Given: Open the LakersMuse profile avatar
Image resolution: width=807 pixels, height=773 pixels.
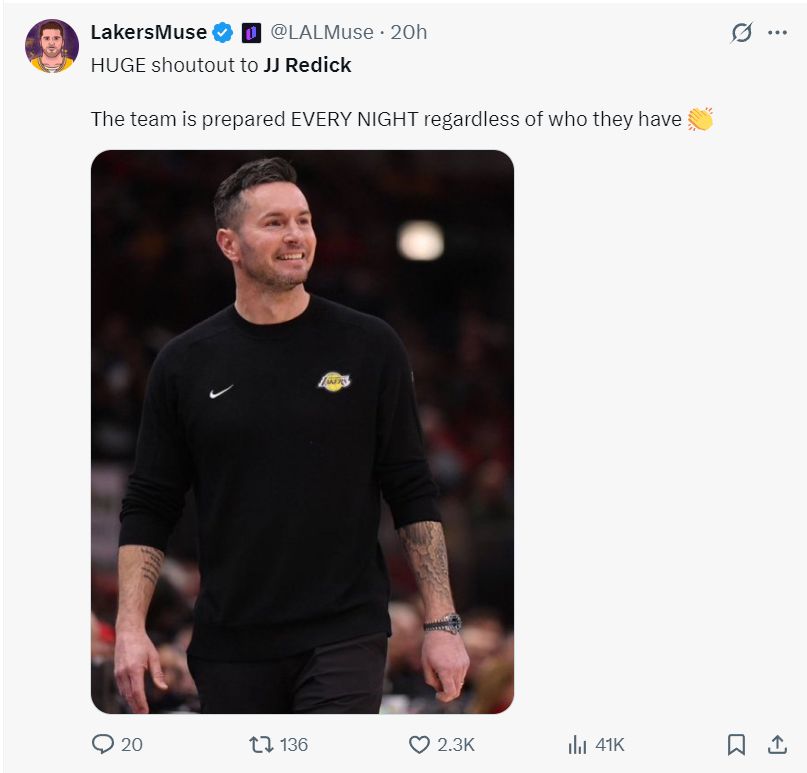Looking at the screenshot, I should 51,46.
